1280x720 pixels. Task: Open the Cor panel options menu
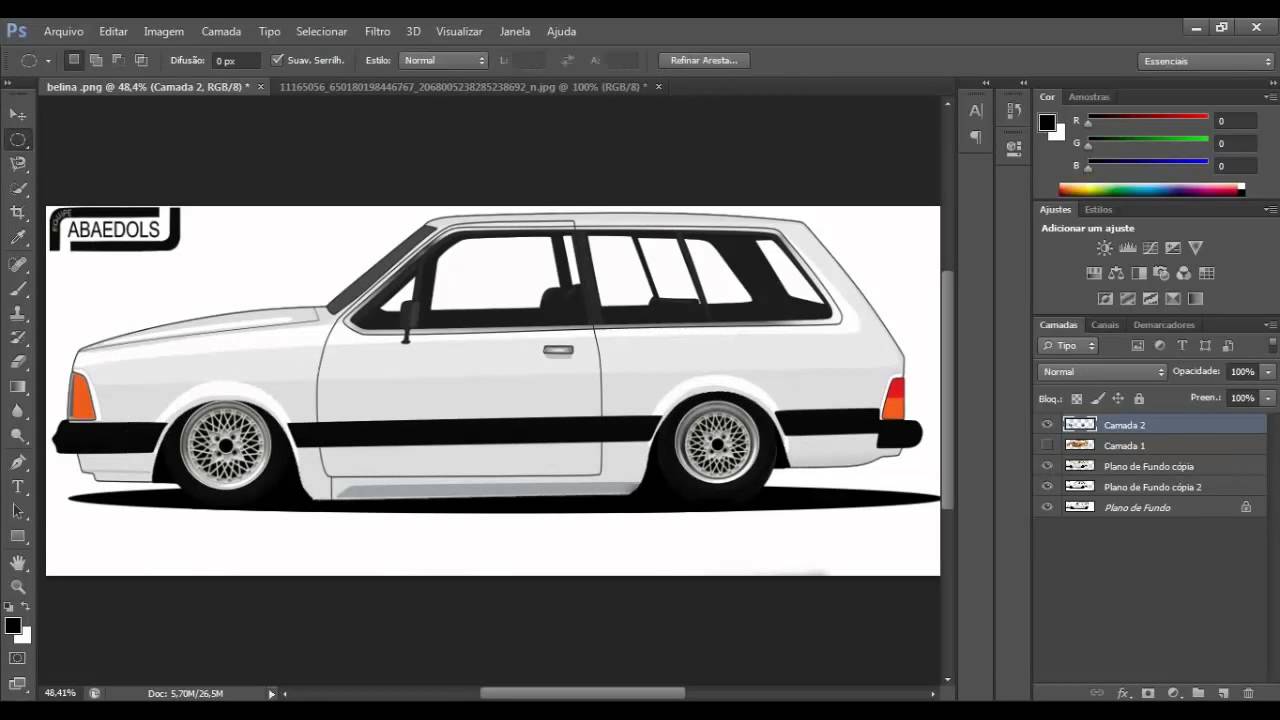coord(1270,97)
